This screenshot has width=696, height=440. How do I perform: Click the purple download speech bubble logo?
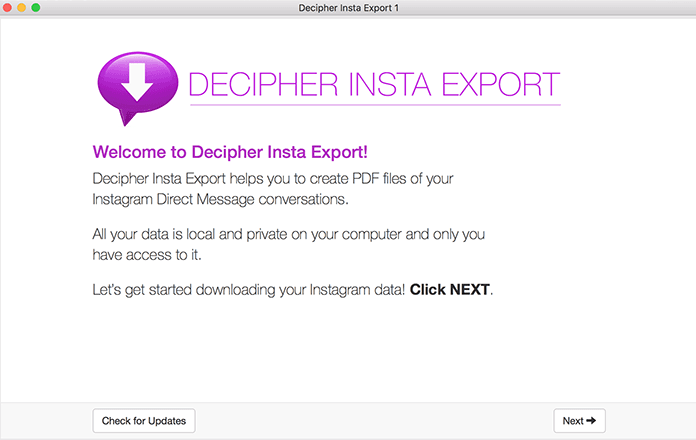[138, 88]
